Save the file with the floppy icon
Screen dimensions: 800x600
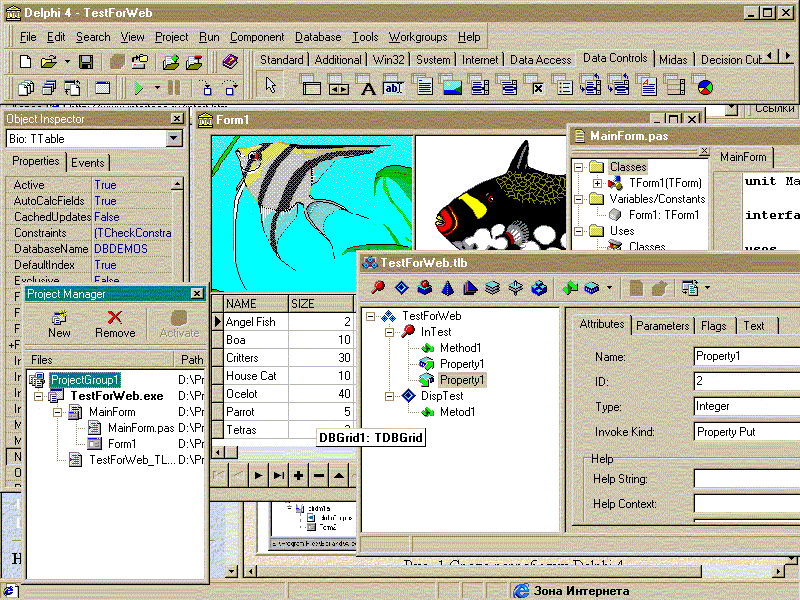pos(86,62)
